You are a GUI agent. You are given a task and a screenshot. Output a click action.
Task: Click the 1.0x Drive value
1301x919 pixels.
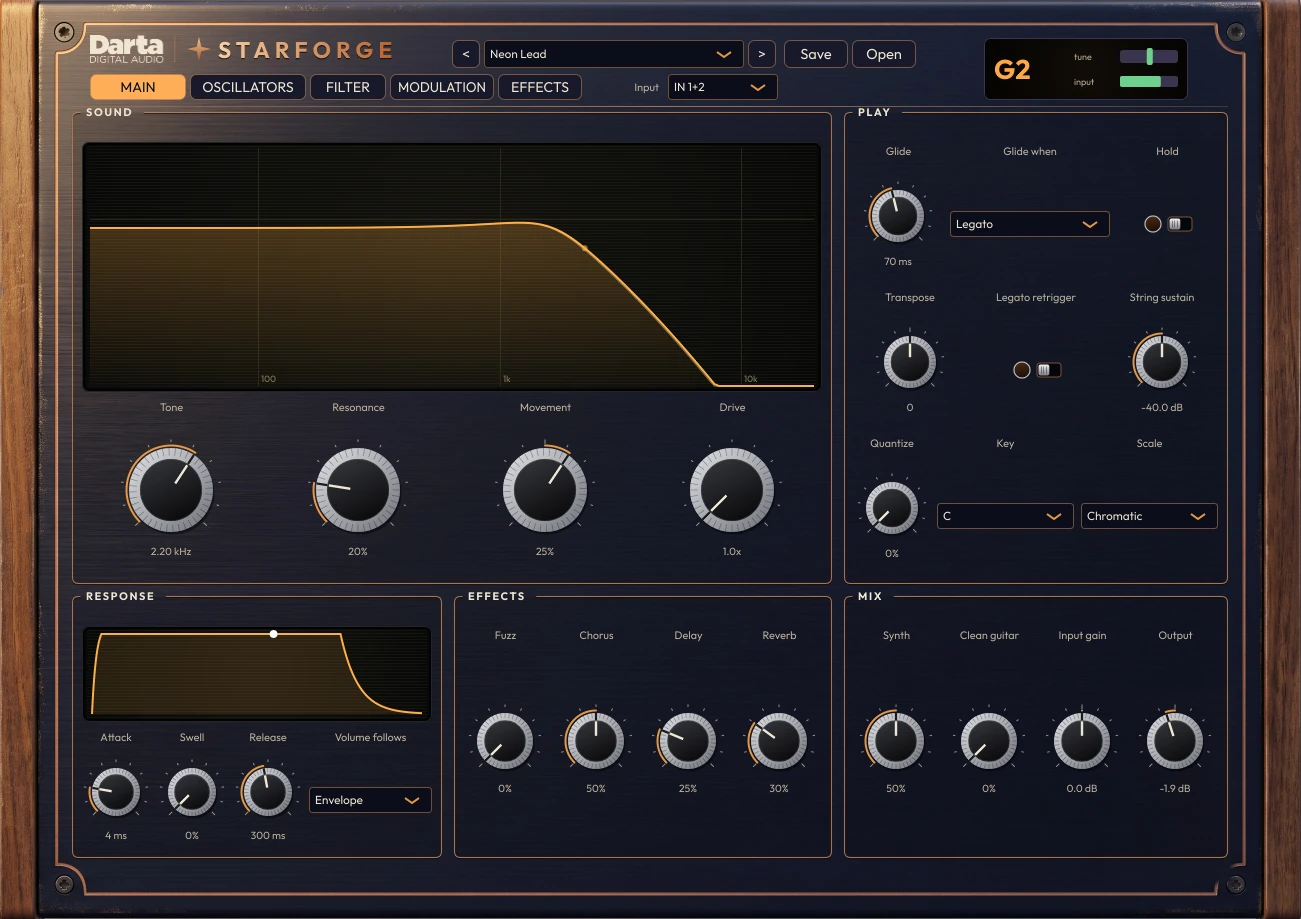point(732,552)
